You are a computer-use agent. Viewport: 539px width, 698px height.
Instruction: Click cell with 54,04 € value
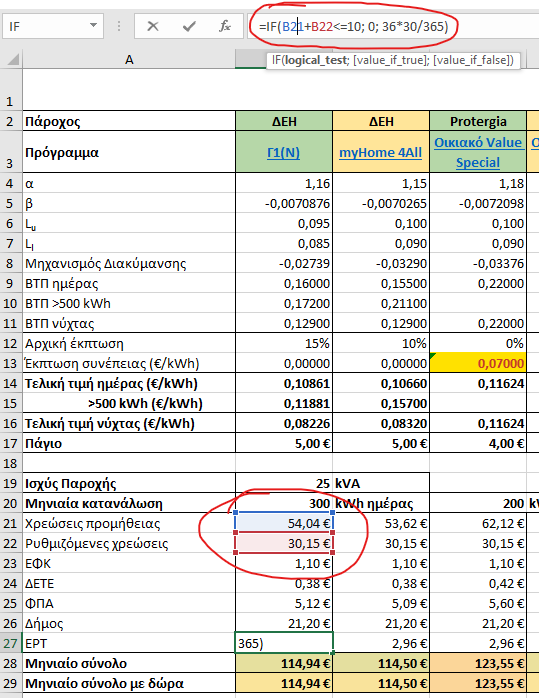[x=284, y=524]
